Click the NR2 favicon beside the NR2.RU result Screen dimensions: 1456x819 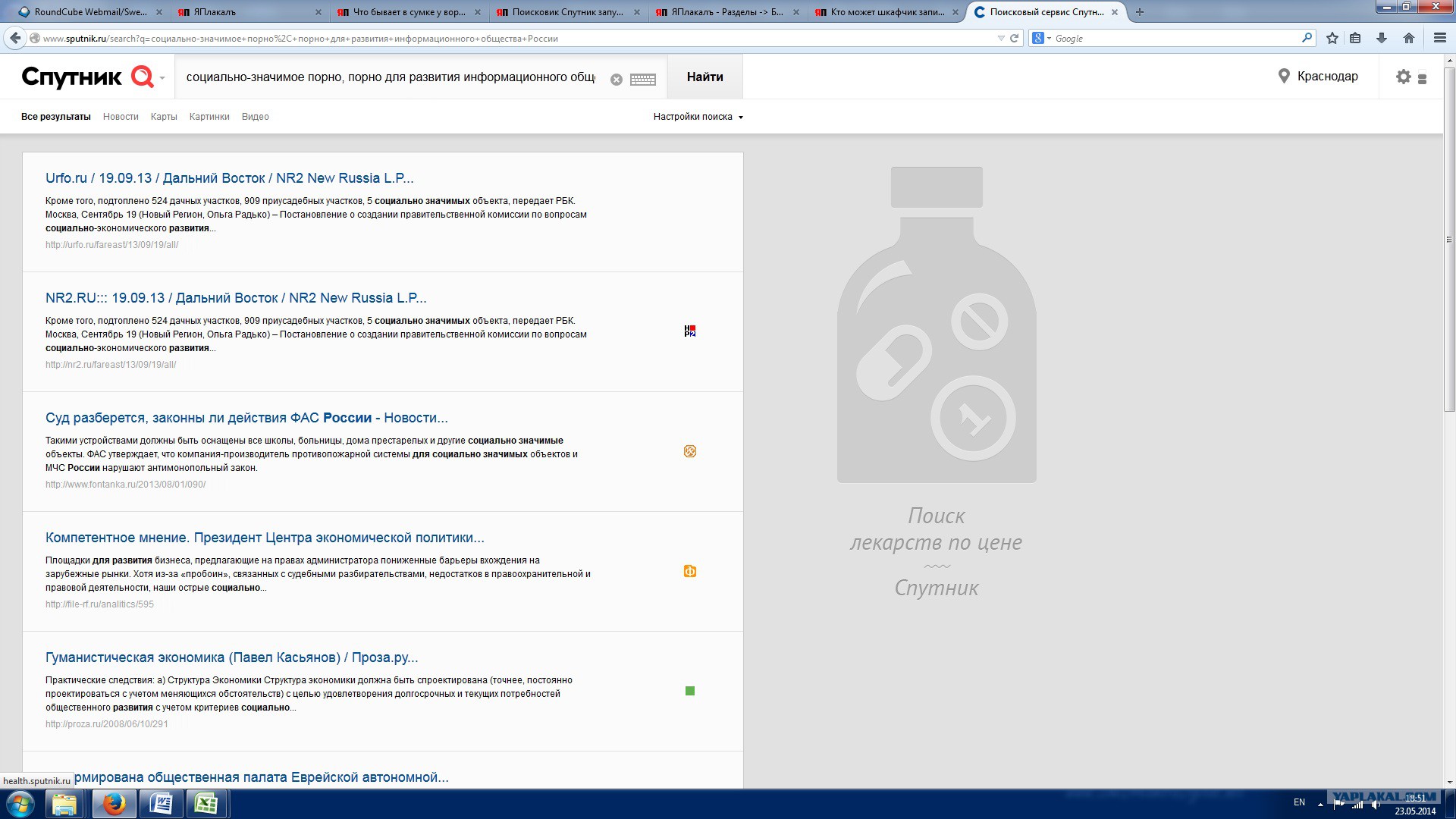[x=690, y=331]
